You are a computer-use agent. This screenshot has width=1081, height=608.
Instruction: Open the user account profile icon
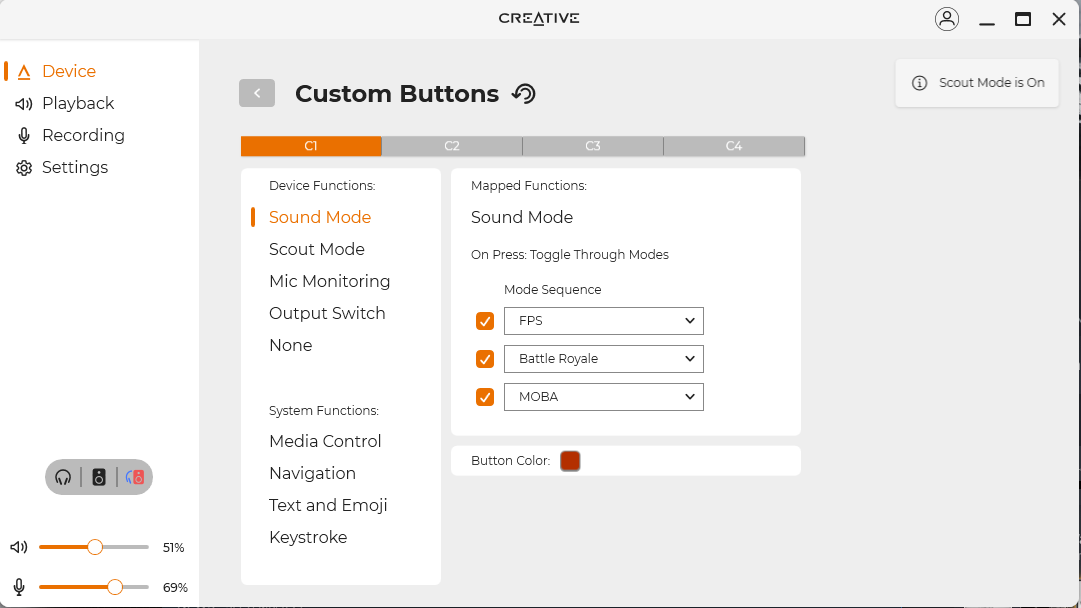click(946, 19)
